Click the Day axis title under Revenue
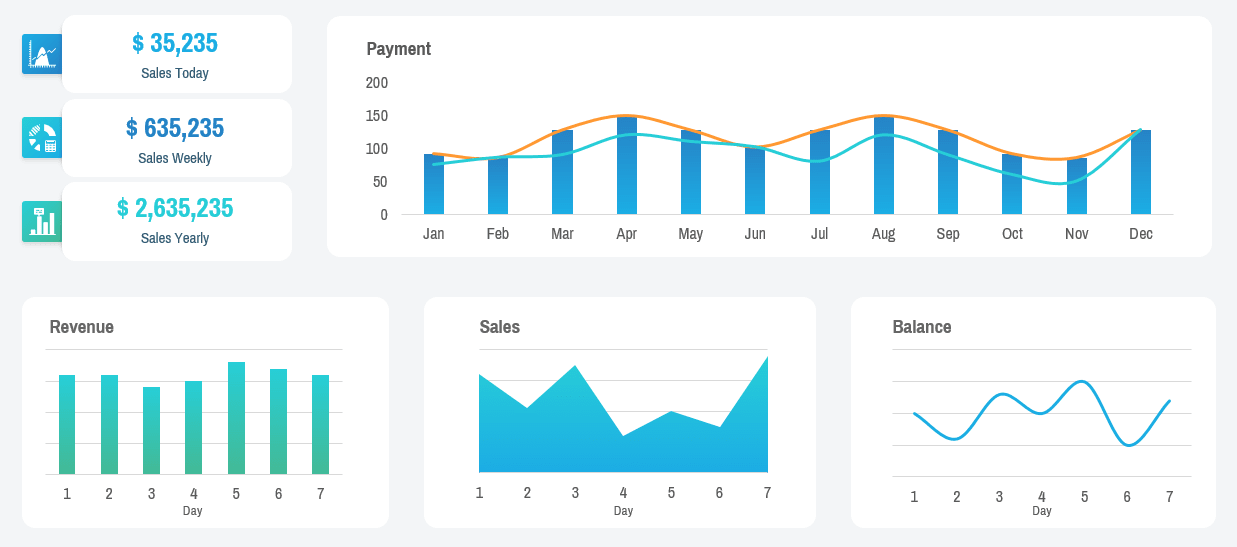The image size is (1237, 547). tap(193, 511)
